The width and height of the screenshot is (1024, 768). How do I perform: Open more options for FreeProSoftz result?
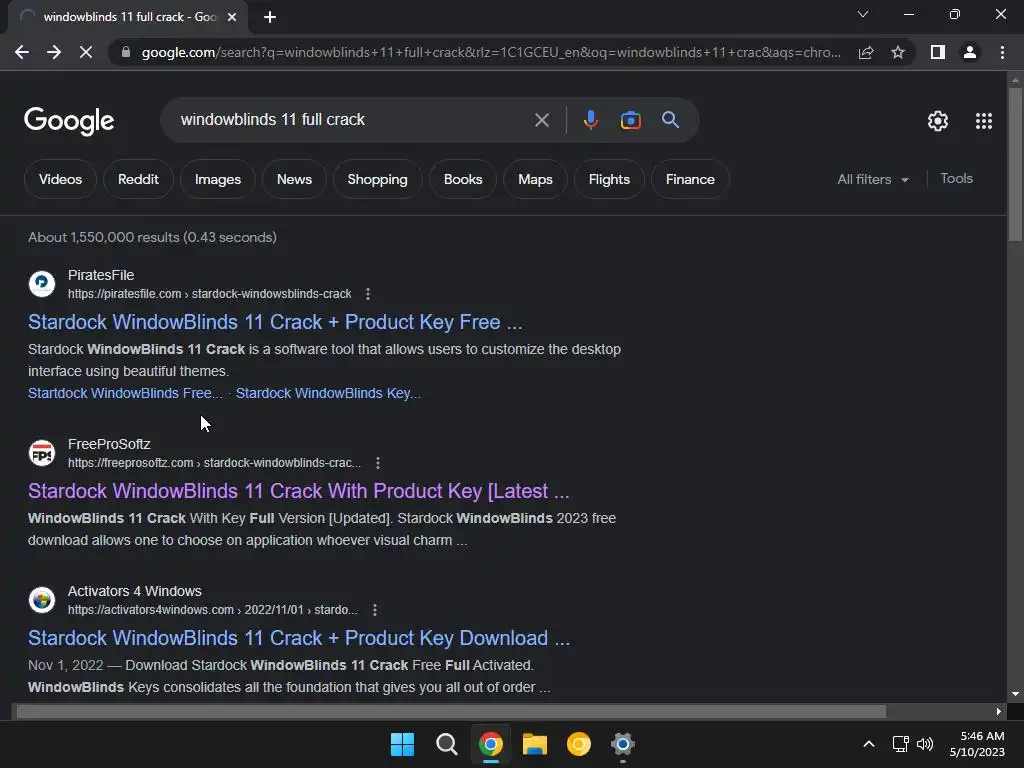(377, 463)
